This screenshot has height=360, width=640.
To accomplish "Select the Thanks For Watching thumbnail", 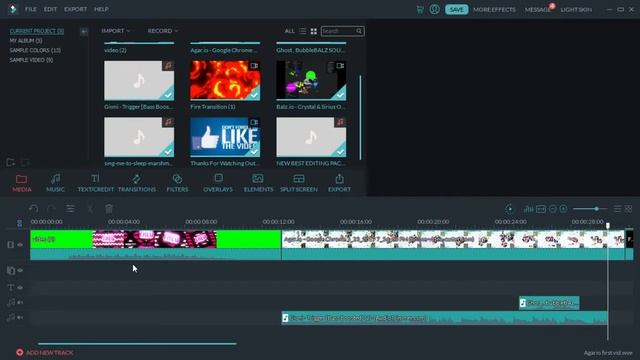I will click(225, 137).
